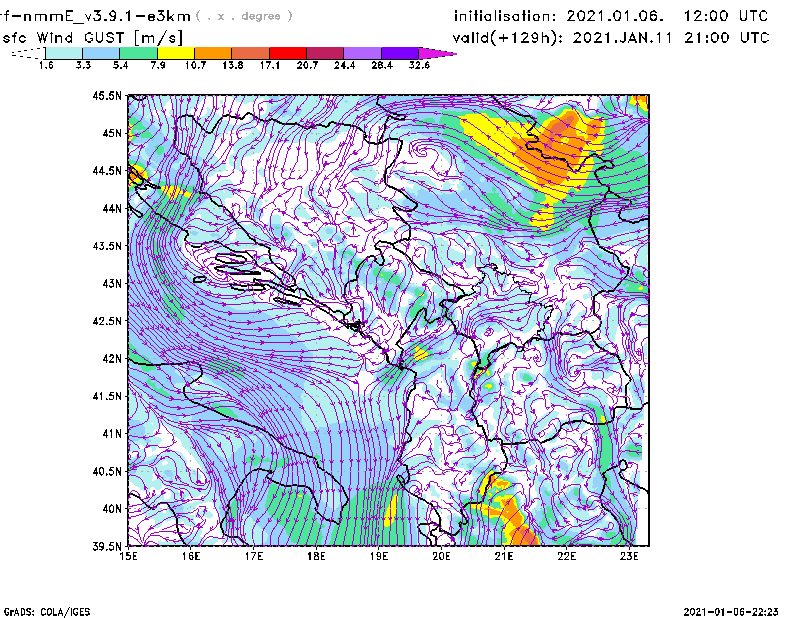
Task: Click legend value "1.6"
Action: pos(46,65)
